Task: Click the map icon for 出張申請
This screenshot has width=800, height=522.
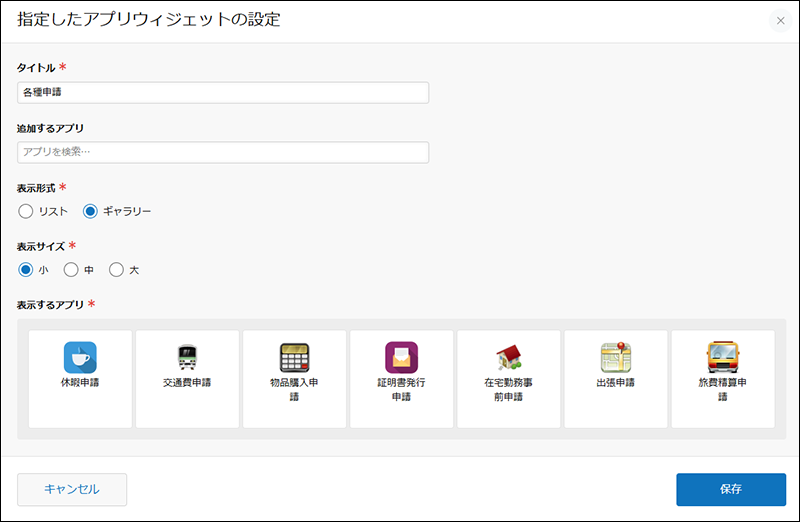Action: (x=616, y=357)
